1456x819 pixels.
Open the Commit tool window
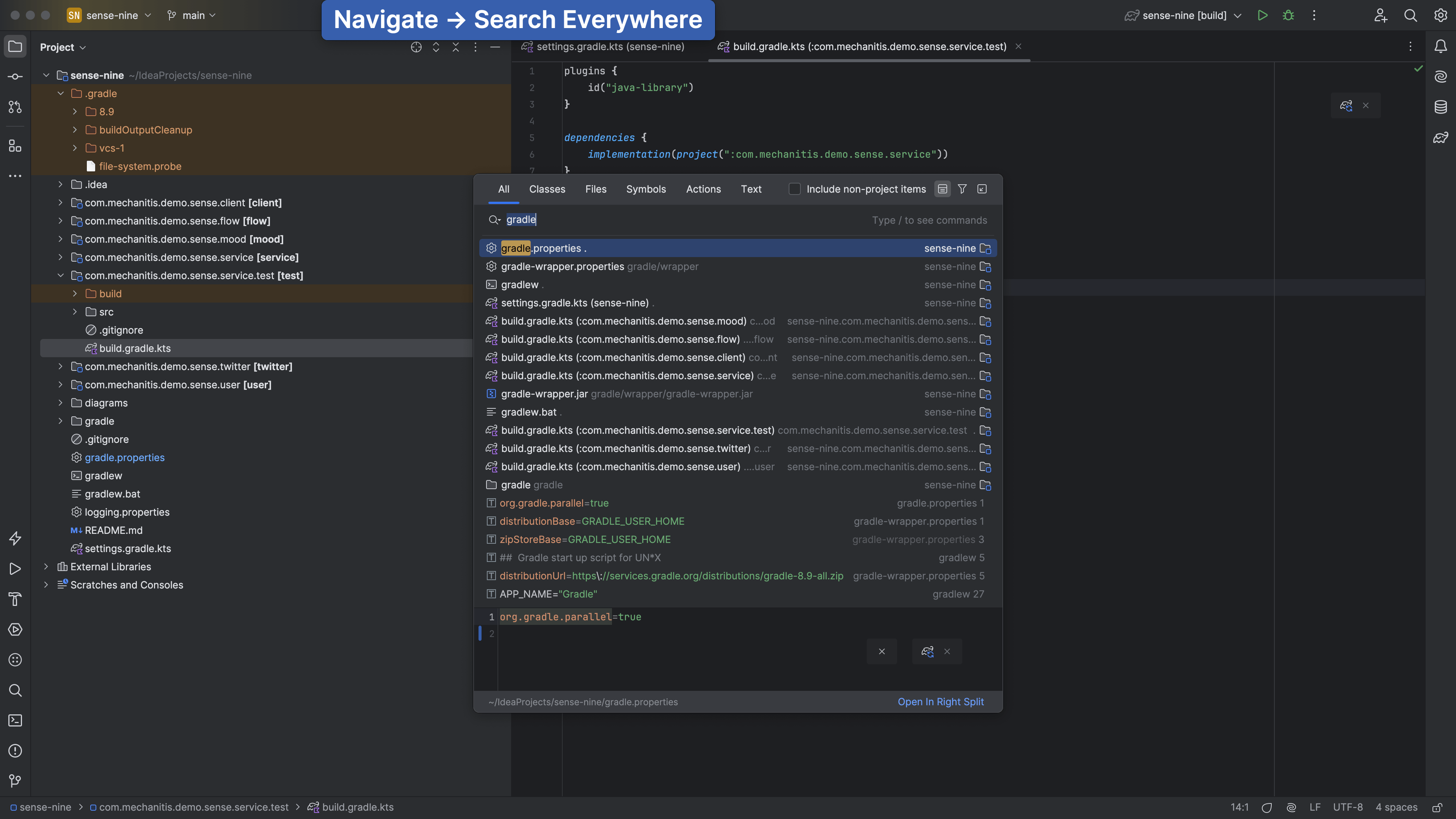(15, 76)
